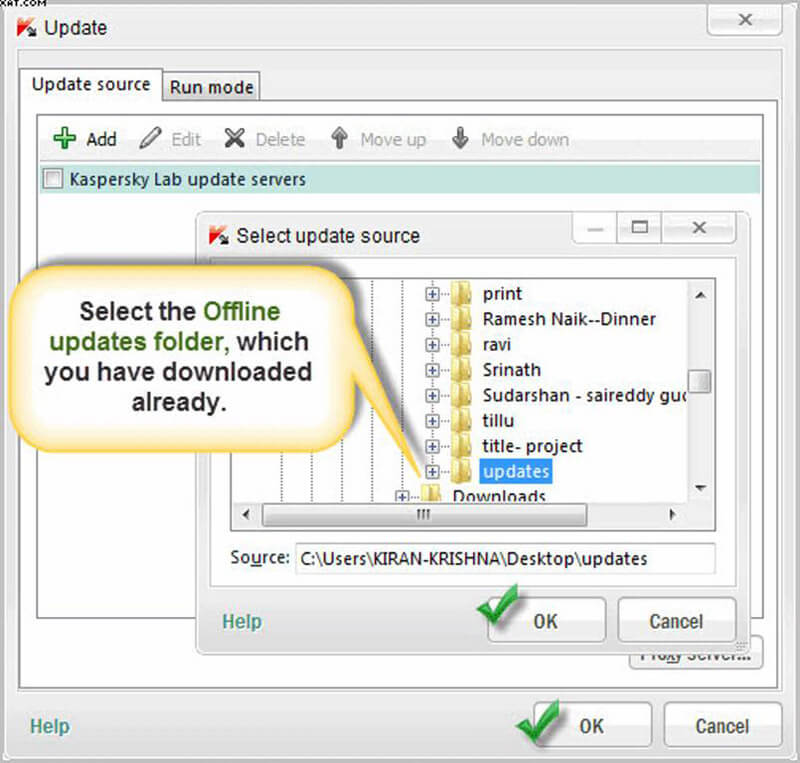Click the Move down arrow icon
This screenshot has width=800, height=763.
click(460, 138)
